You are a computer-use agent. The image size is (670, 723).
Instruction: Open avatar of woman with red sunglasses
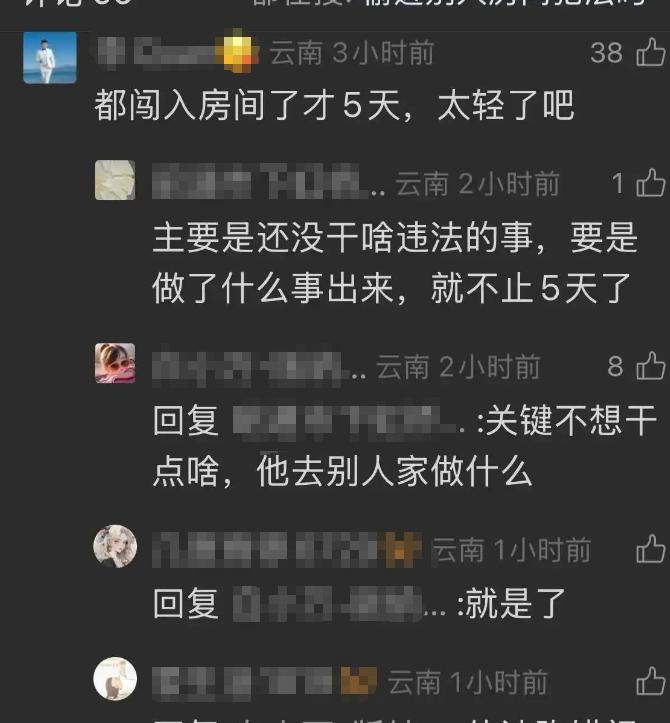[x=115, y=363]
